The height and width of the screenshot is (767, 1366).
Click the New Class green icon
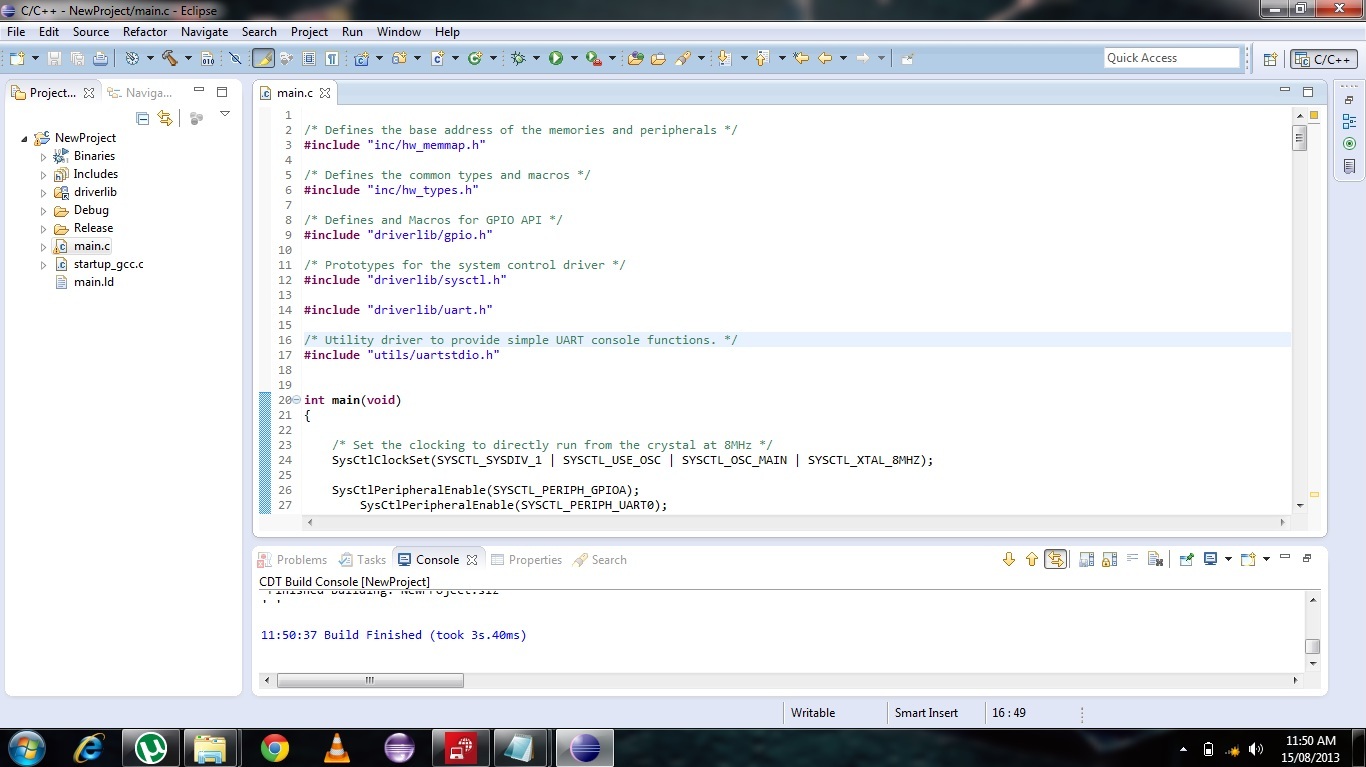475,59
